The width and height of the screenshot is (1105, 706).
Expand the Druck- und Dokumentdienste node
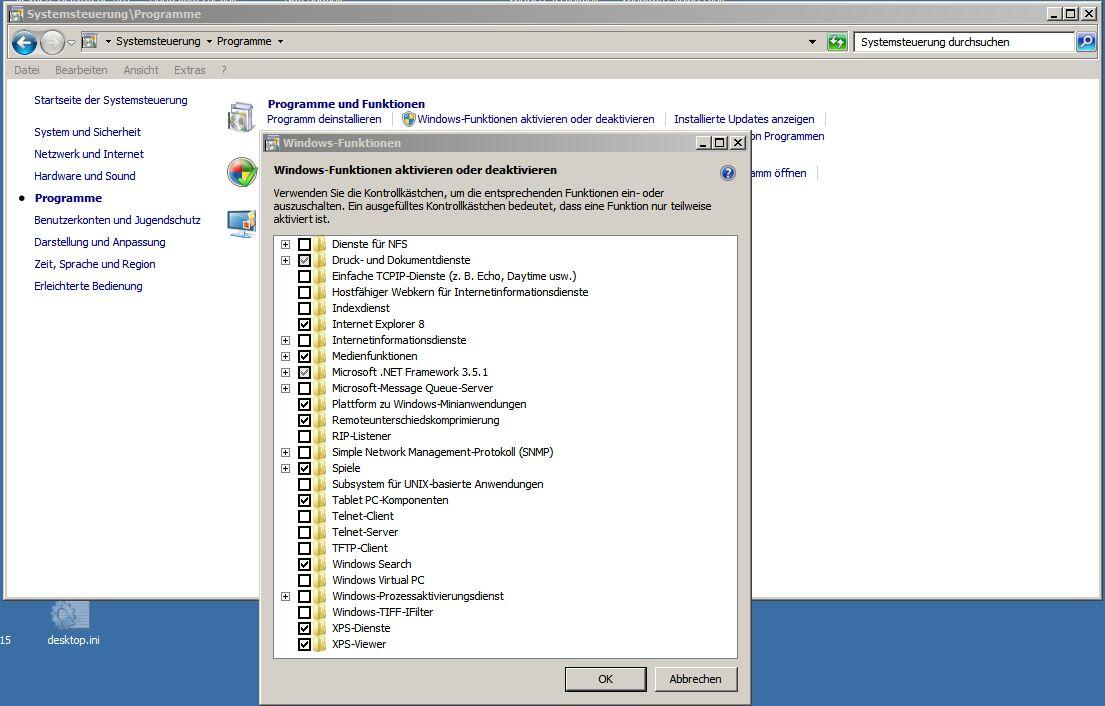[285, 261]
